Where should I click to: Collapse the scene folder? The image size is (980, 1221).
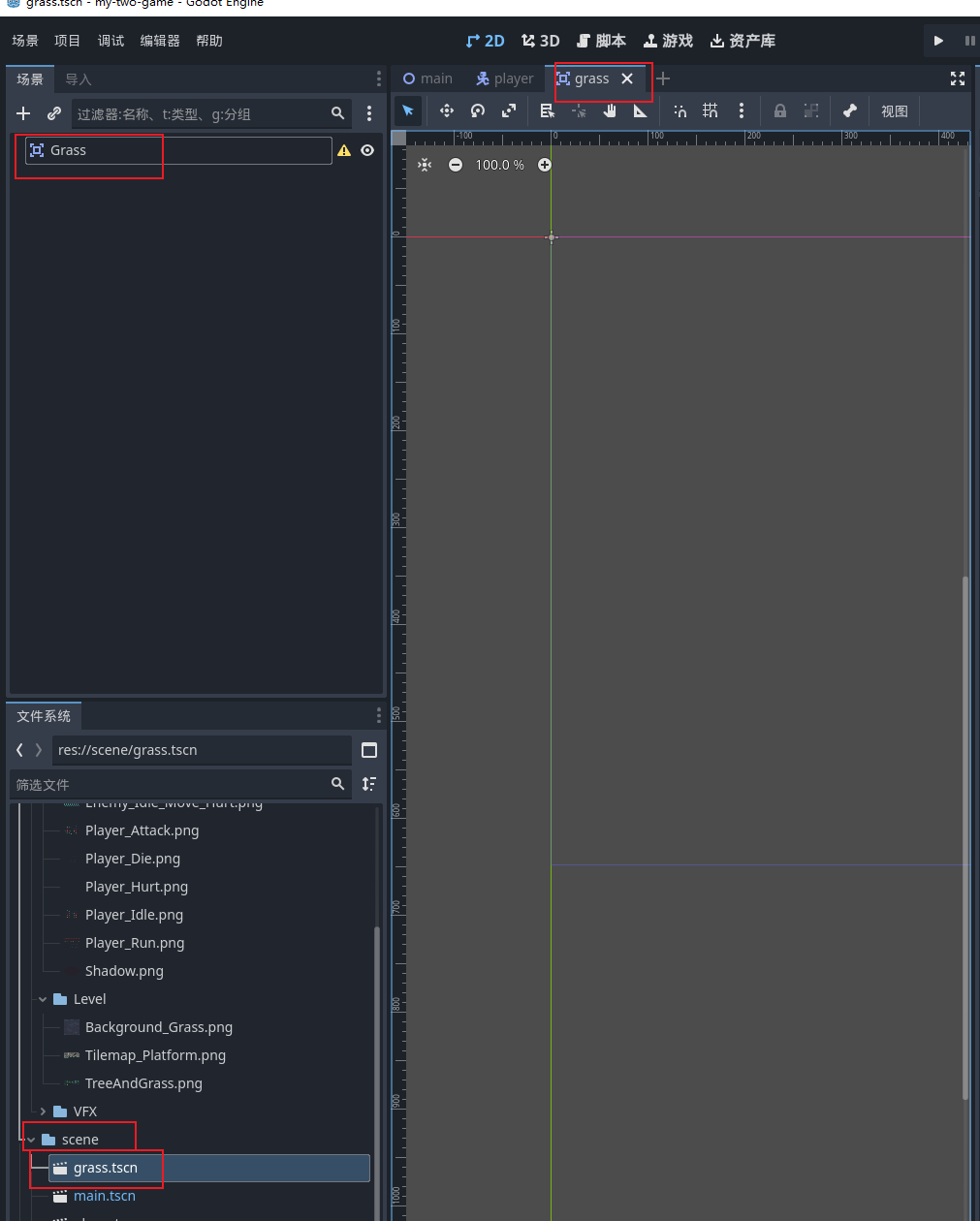pos(31,1140)
